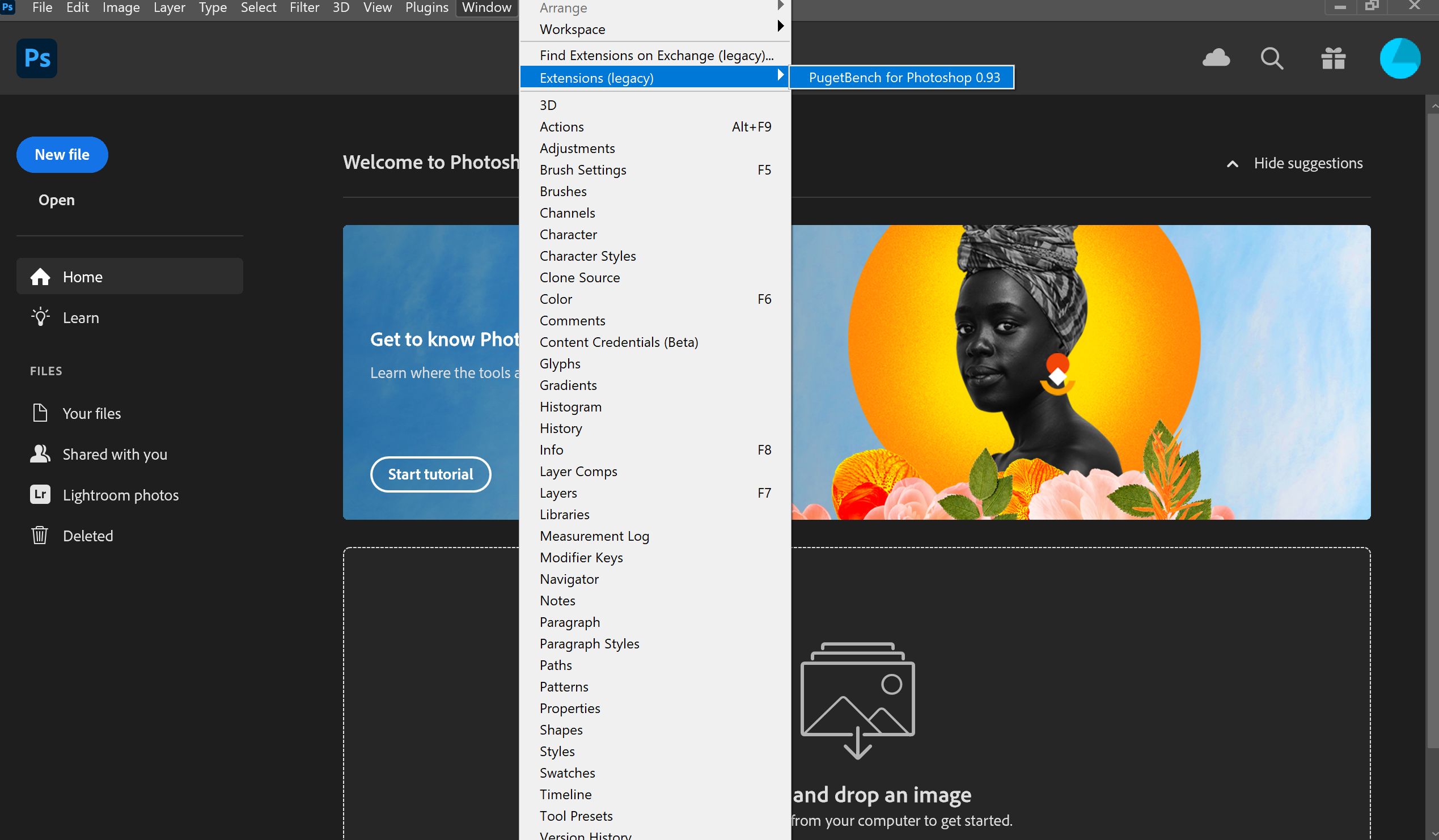This screenshot has height=840, width=1439.
Task: Enable the Color panel in menu
Action: 556,299
